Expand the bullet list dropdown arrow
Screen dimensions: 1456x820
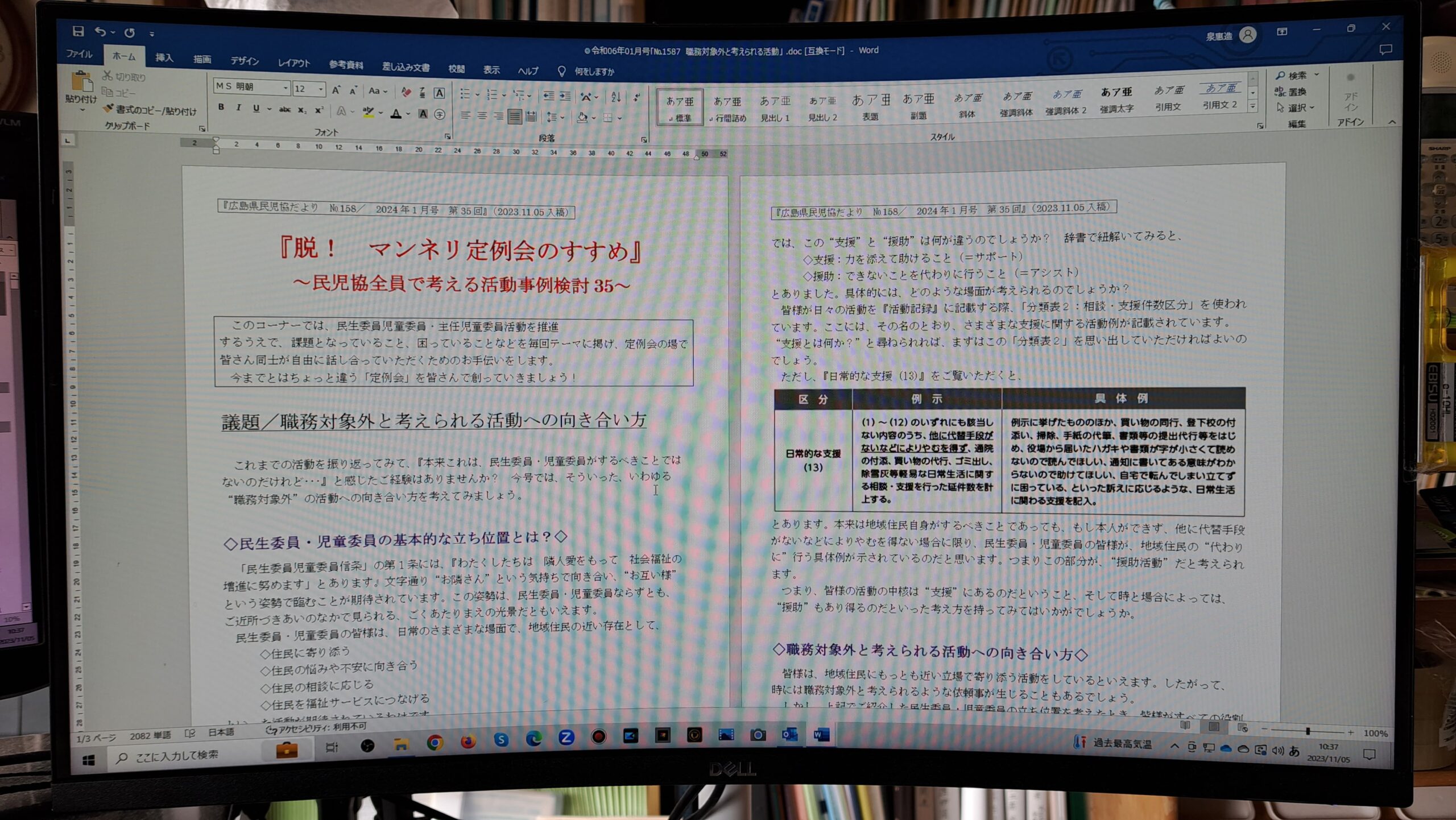pos(478,94)
